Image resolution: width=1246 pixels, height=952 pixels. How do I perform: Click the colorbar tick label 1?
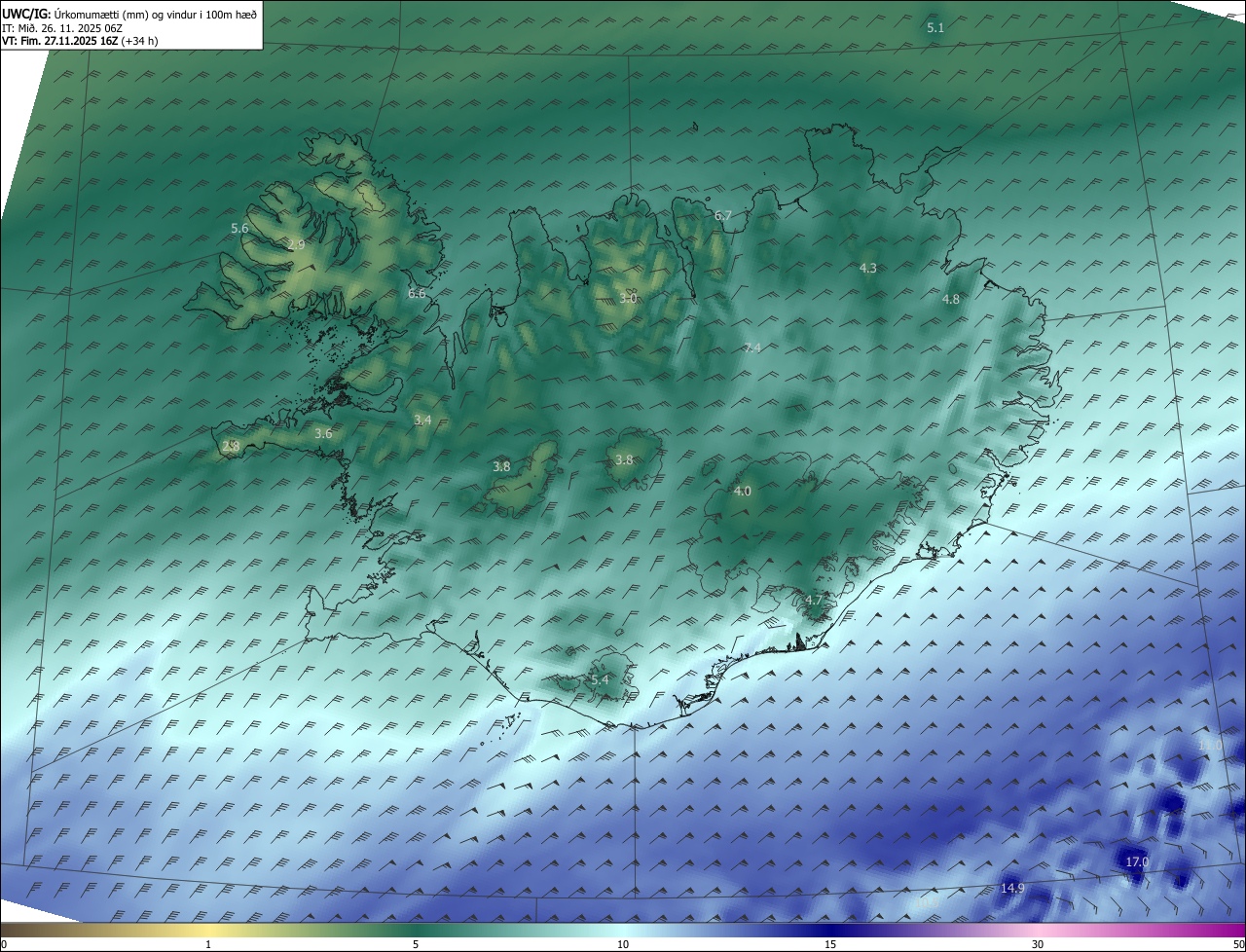coord(208,944)
